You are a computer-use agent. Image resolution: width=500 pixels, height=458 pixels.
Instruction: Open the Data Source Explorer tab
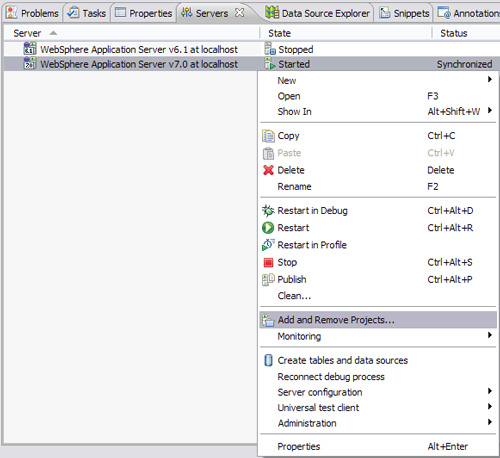pyautogui.click(x=318, y=13)
